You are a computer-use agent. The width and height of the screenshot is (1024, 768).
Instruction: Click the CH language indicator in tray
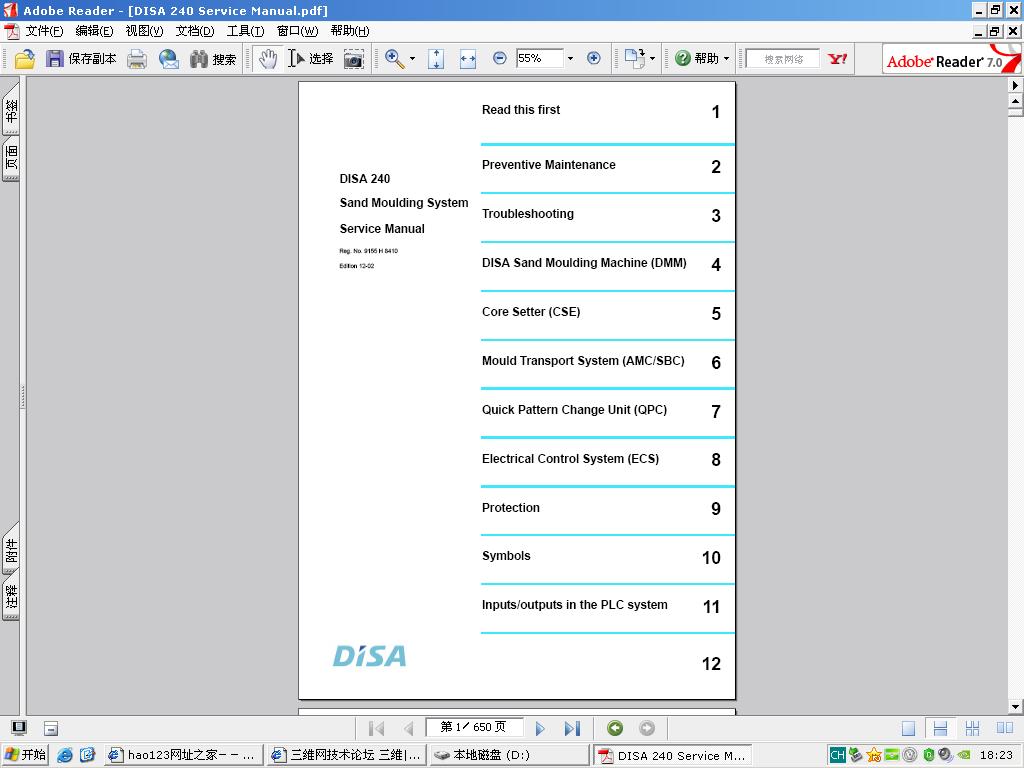tap(837, 755)
